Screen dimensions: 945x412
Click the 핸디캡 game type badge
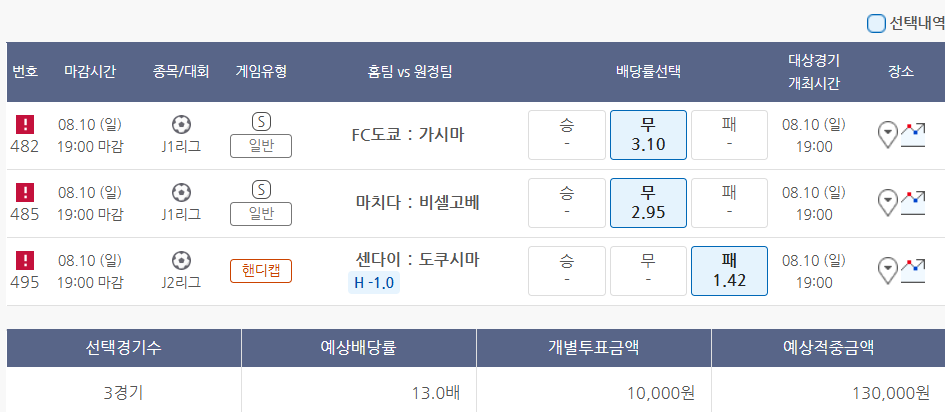261,271
